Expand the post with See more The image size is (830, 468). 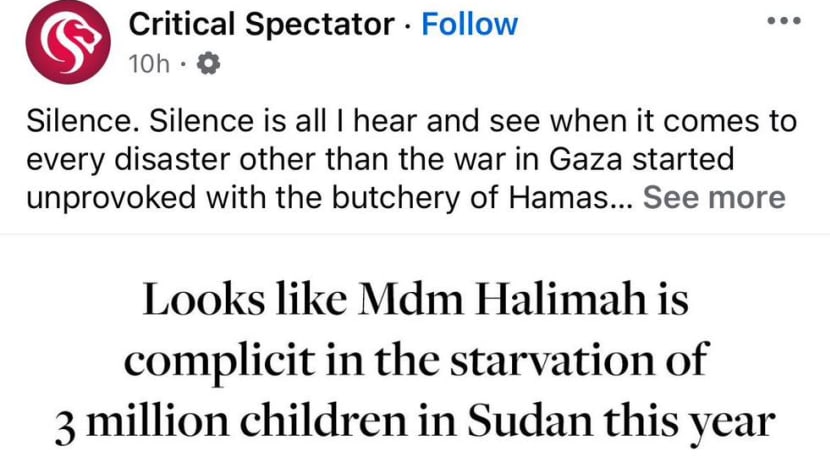(714, 198)
